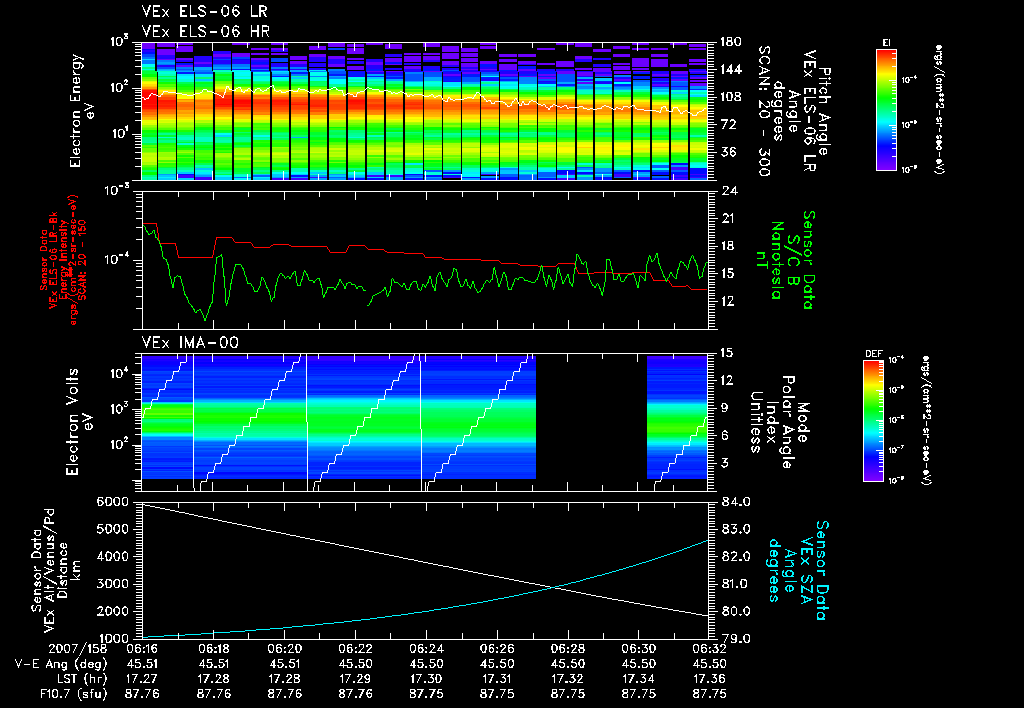This screenshot has width=1024, height=708.
Task: Click the LST value 17.30
Action: pyautogui.click(x=426, y=679)
